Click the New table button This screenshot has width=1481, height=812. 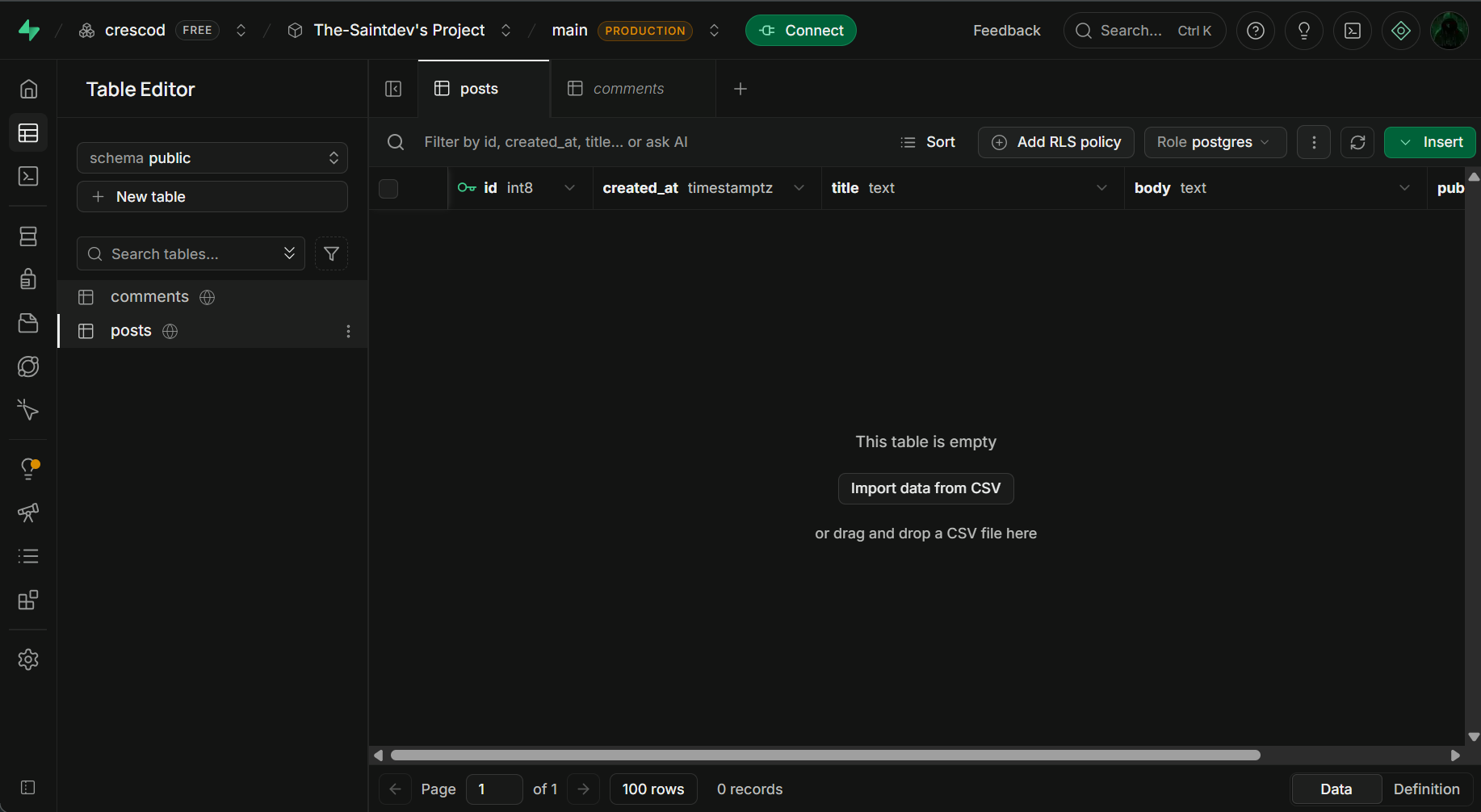[212, 197]
